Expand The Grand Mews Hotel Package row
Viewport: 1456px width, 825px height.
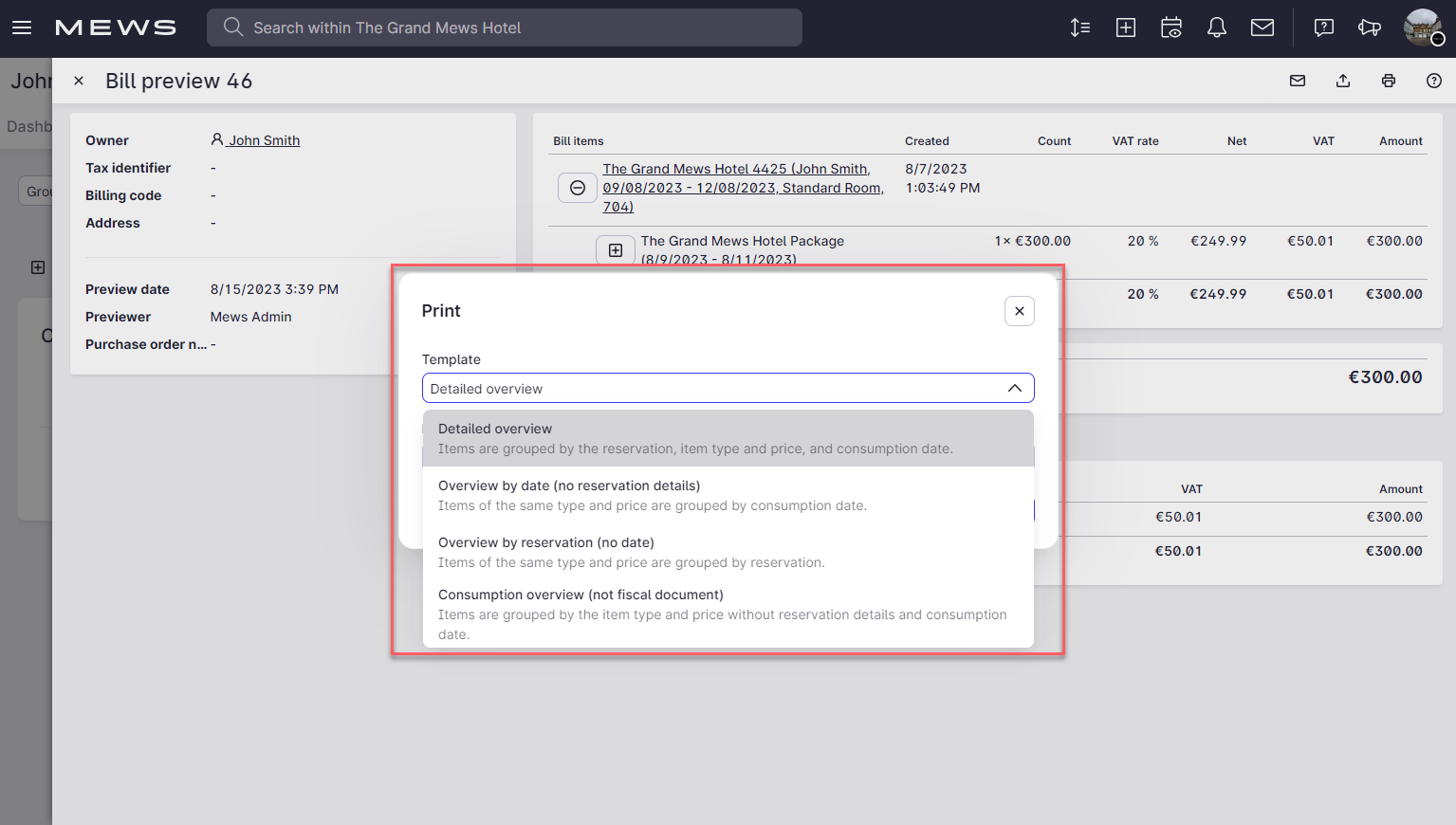click(615, 250)
